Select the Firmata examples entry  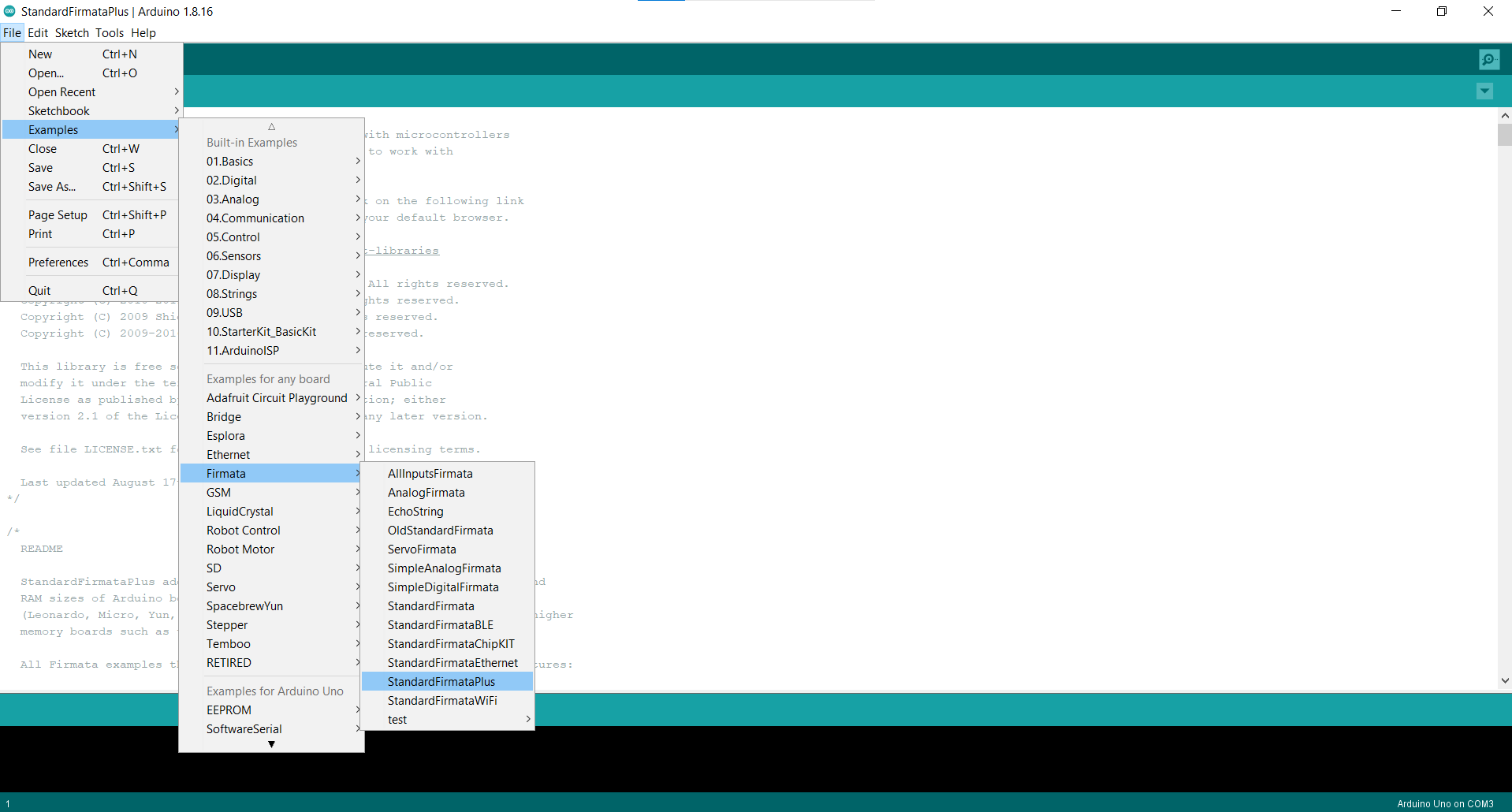click(x=271, y=474)
